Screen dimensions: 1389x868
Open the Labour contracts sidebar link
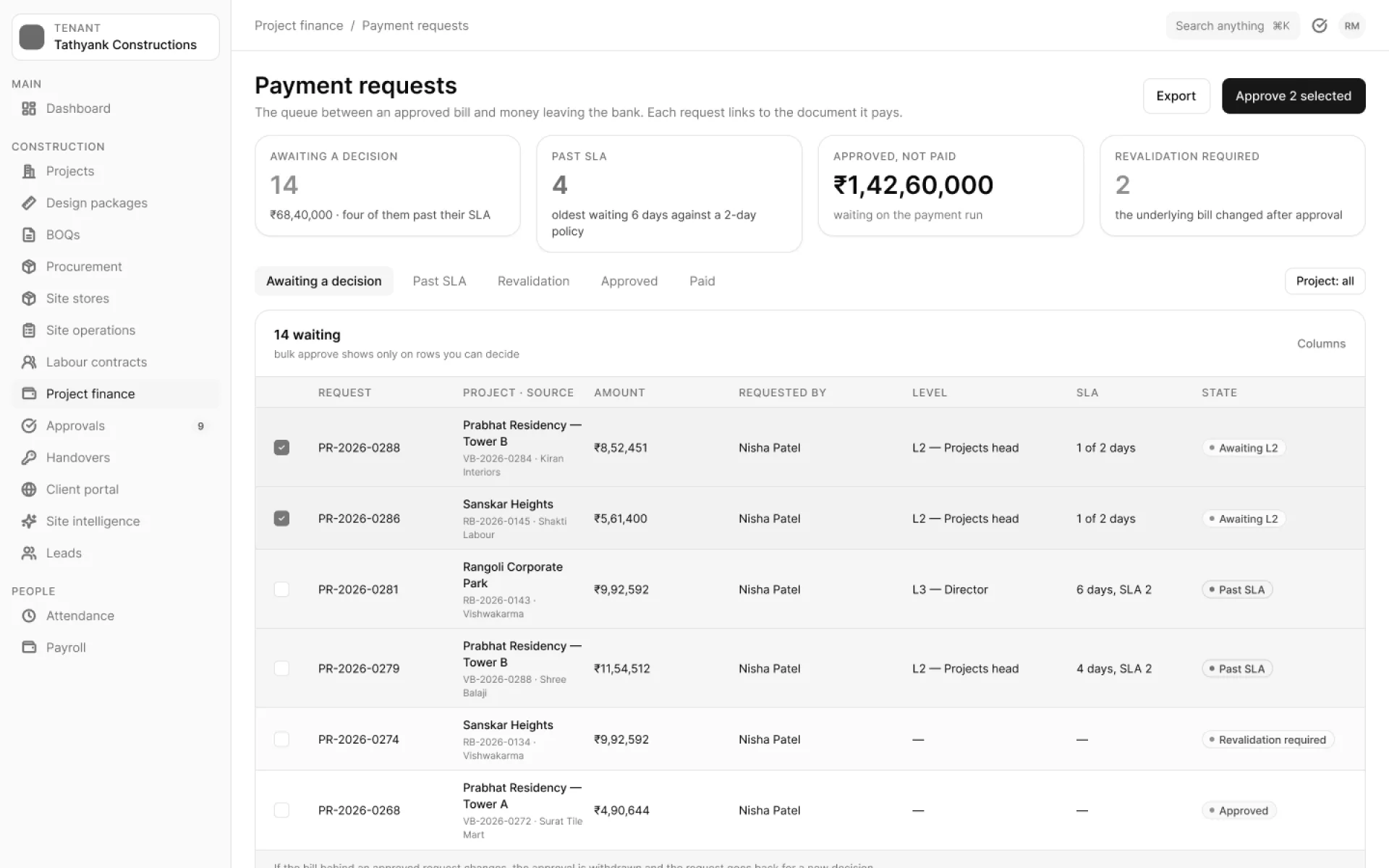tap(116, 362)
